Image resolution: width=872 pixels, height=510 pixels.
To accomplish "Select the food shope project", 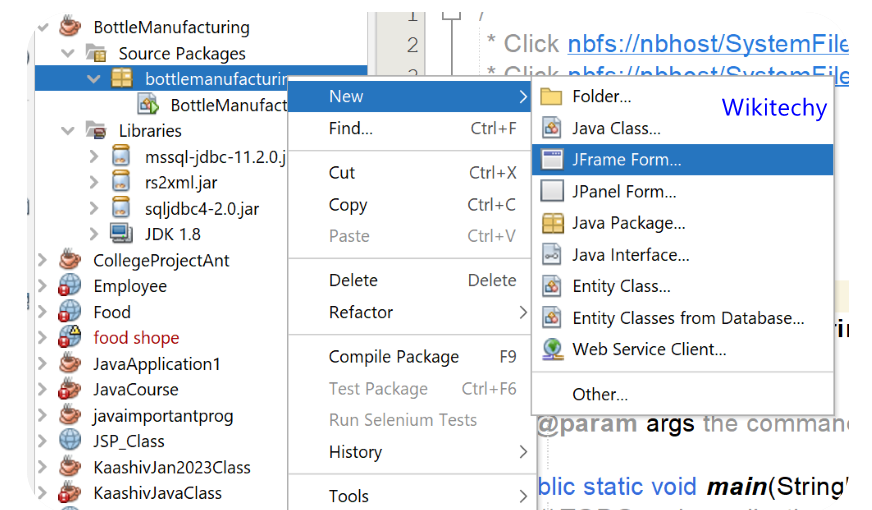I will pos(136,338).
